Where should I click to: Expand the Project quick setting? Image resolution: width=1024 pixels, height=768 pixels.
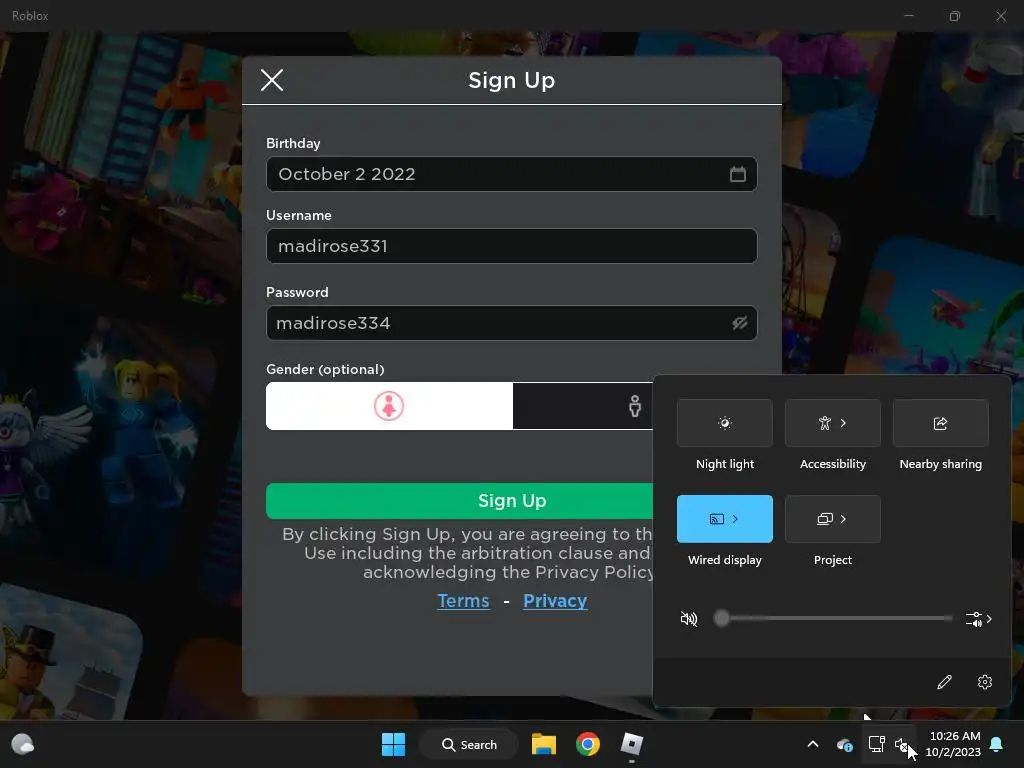pyautogui.click(x=833, y=519)
